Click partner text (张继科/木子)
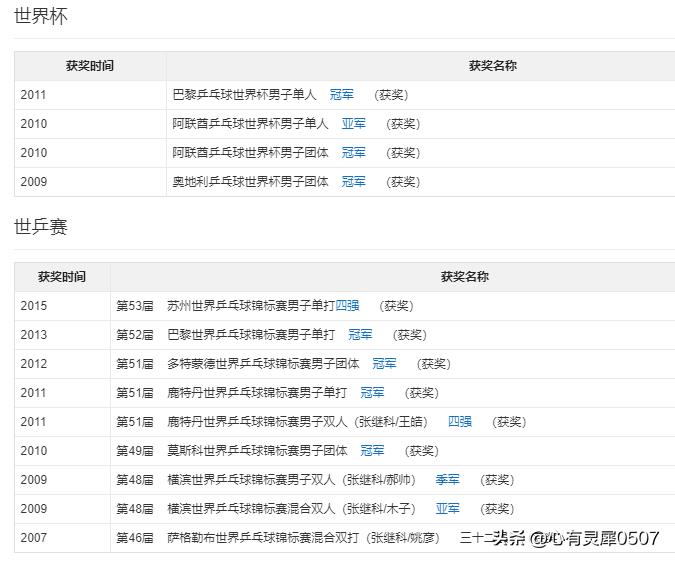The height and width of the screenshot is (562, 675). pos(379,509)
